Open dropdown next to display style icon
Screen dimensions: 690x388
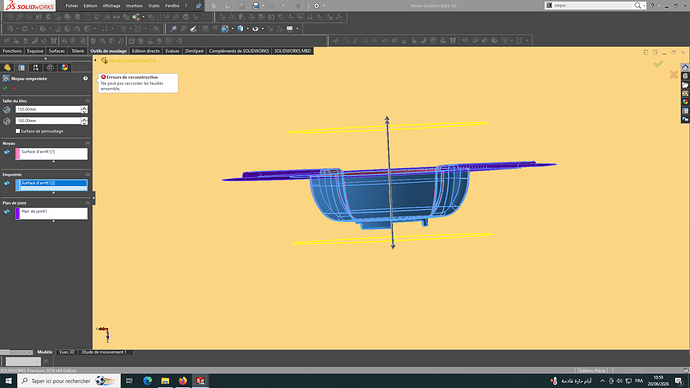[x=247, y=29]
